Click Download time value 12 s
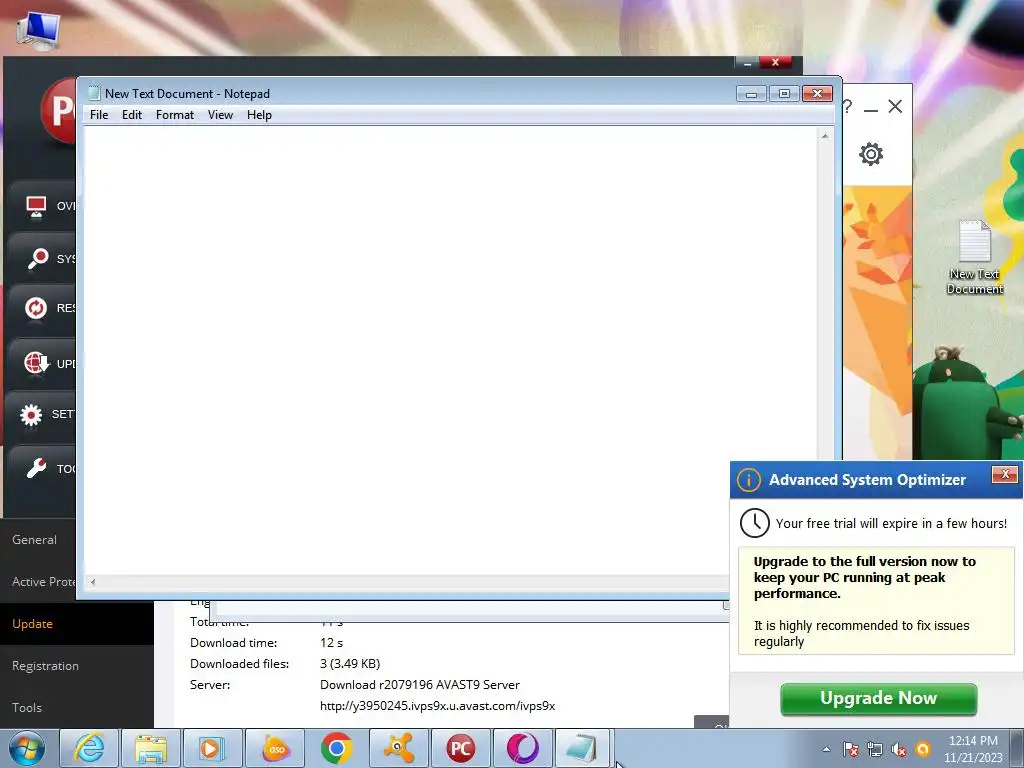Screen dimensions: 1024x768 [x=331, y=643]
